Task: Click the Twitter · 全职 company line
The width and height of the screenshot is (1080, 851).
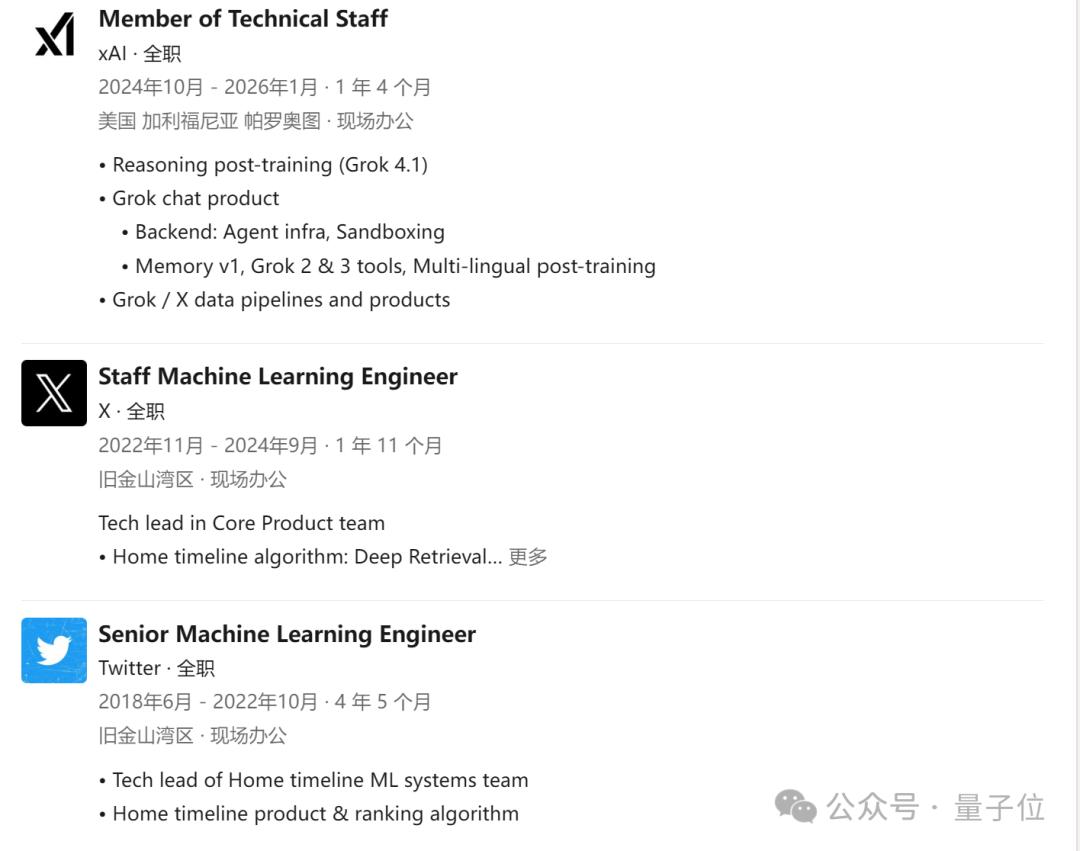Action: (x=156, y=669)
